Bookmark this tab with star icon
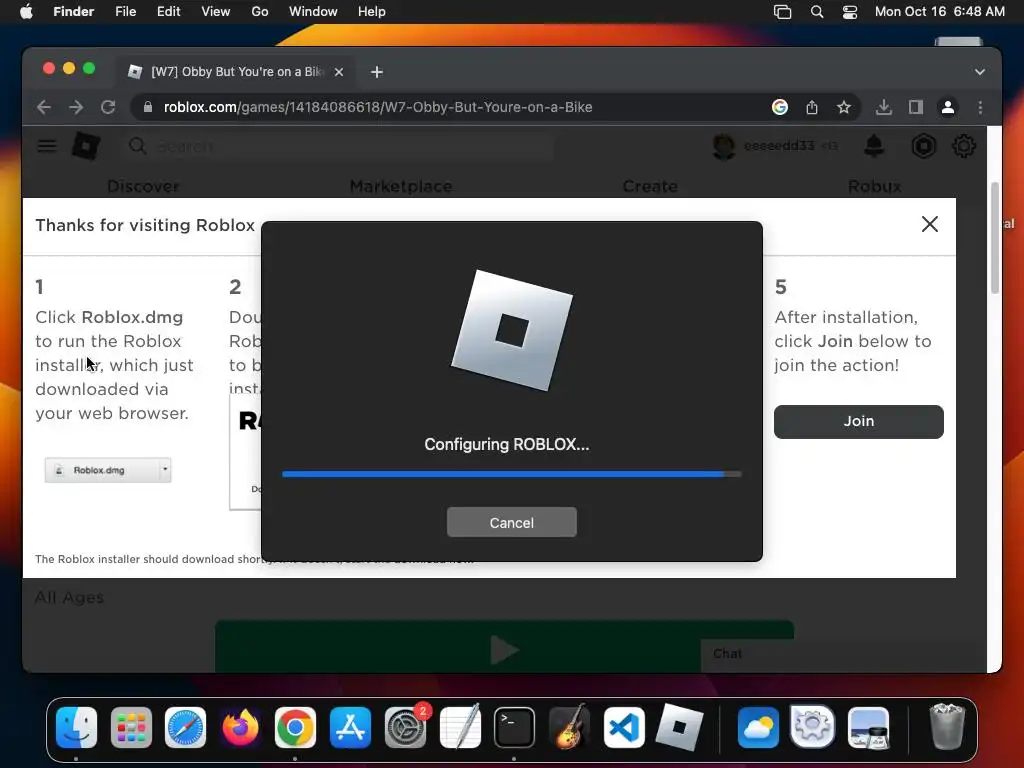 [x=844, y=107]
